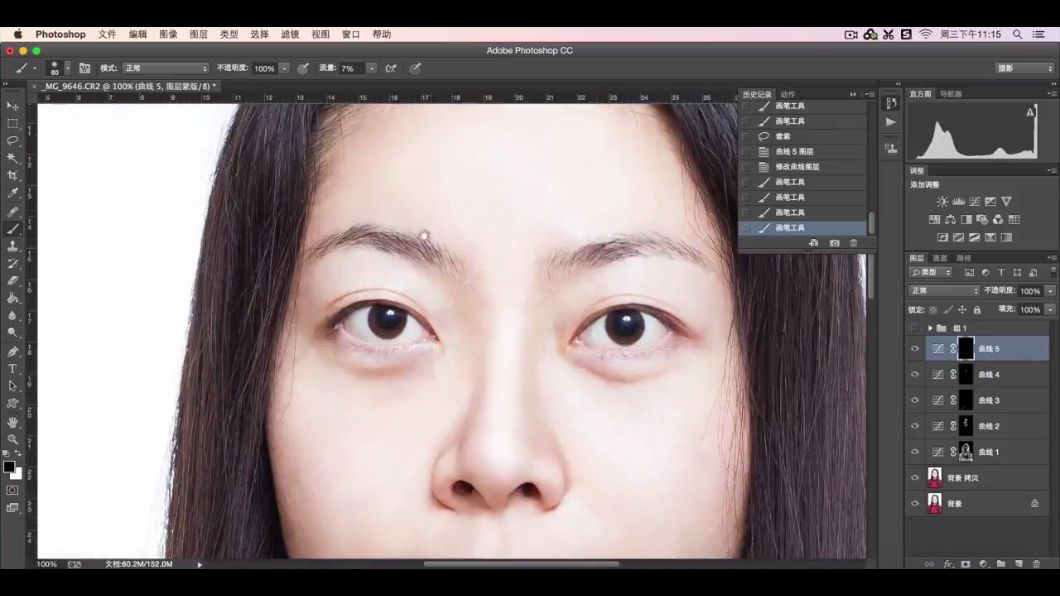The height and width of the screenshot is (596, 1060).
Task: Switch to the 动作 tab
Action: [788, 94]
